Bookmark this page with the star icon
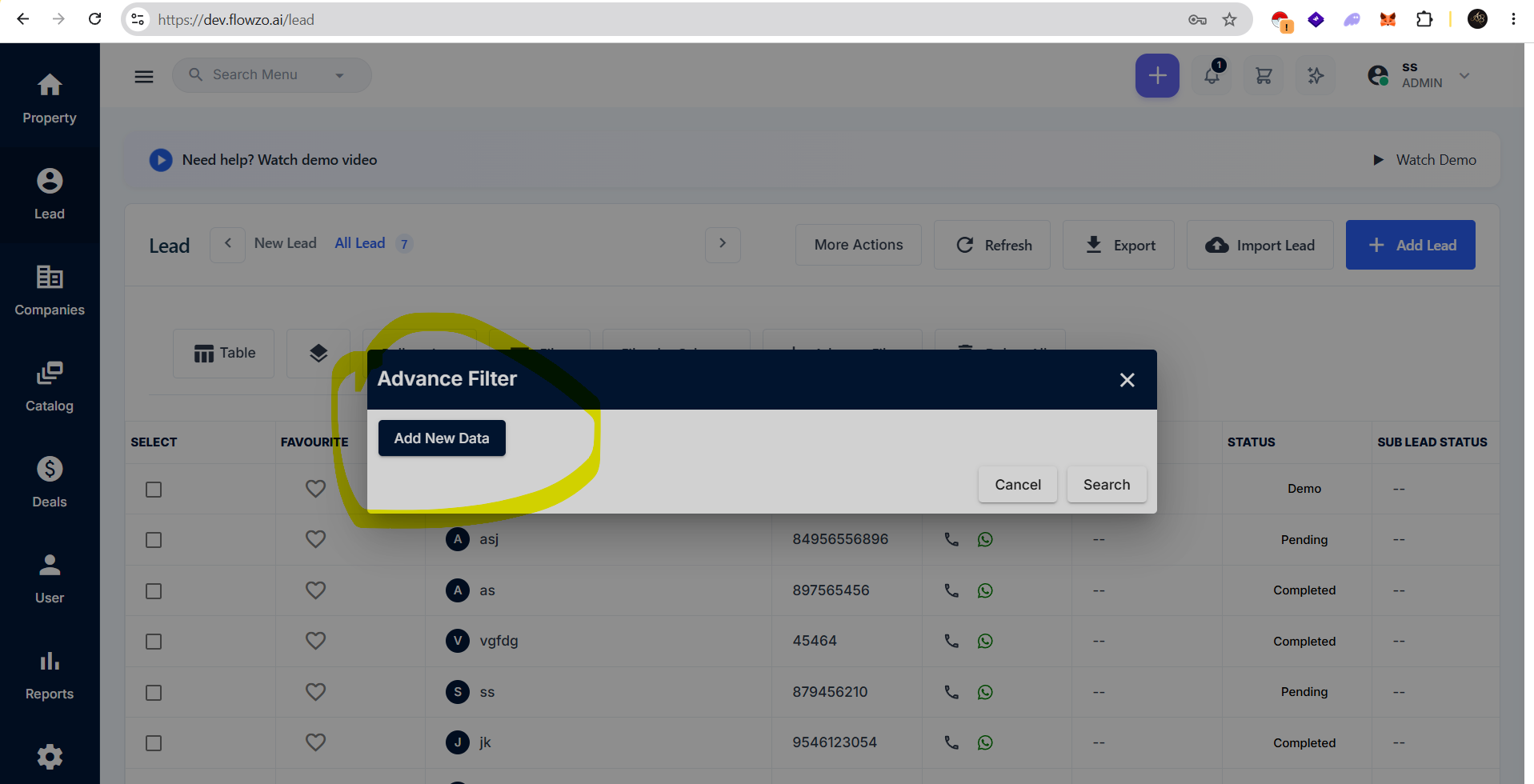Screen dimensions: 1534x784 1230,19
